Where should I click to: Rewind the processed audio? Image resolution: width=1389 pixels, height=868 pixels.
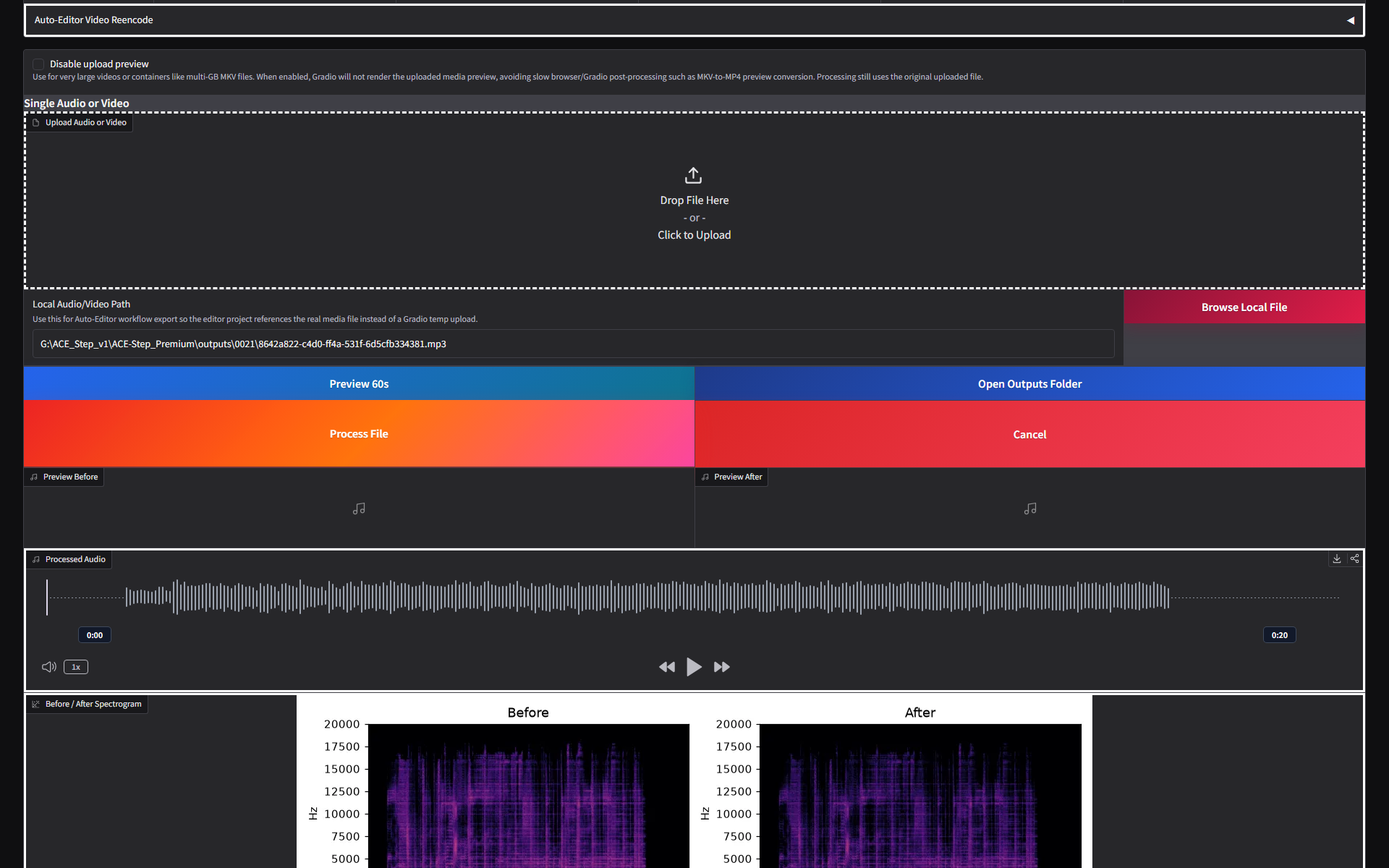click(667, 667)
